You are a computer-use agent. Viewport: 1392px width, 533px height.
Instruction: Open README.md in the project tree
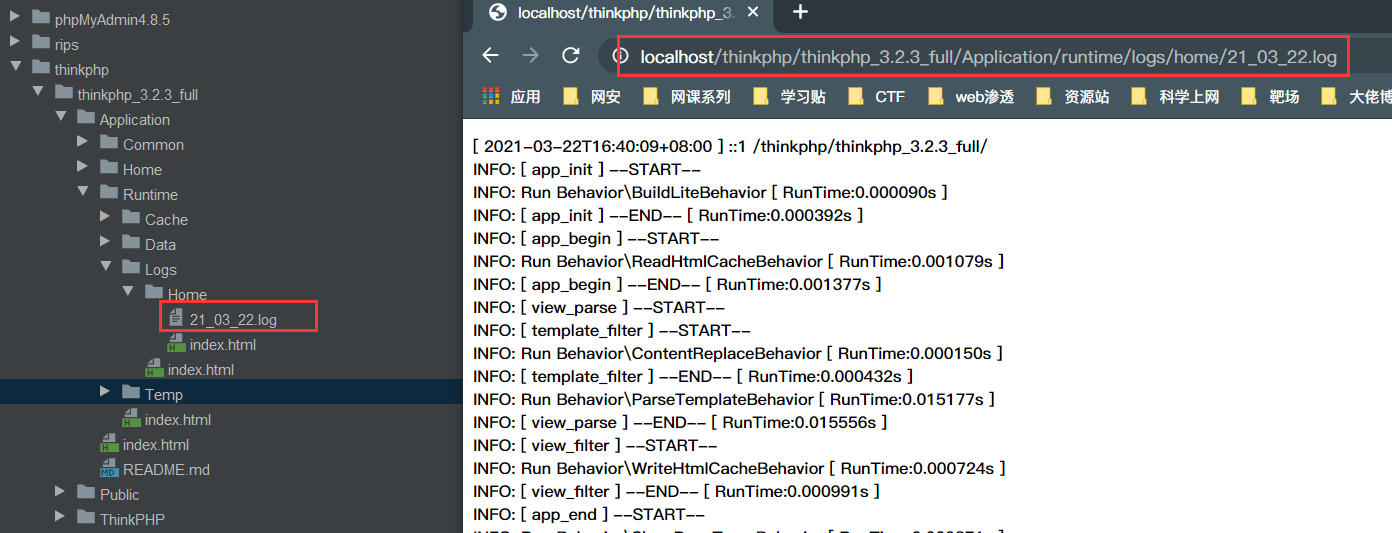[x=166, y=469]
